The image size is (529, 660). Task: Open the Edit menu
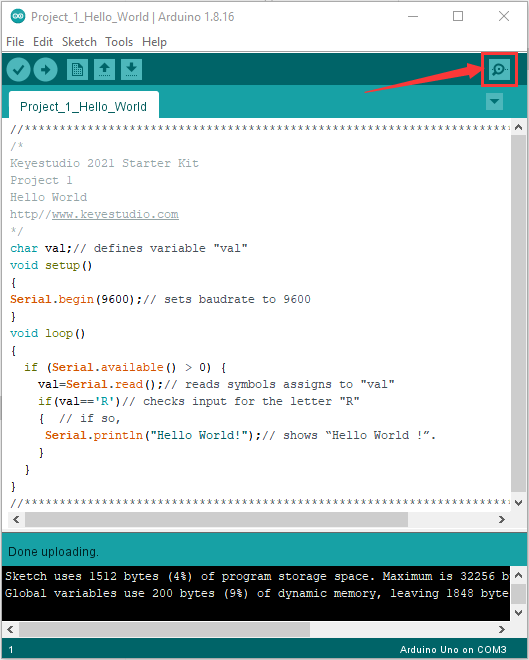[x=43, y=42]
